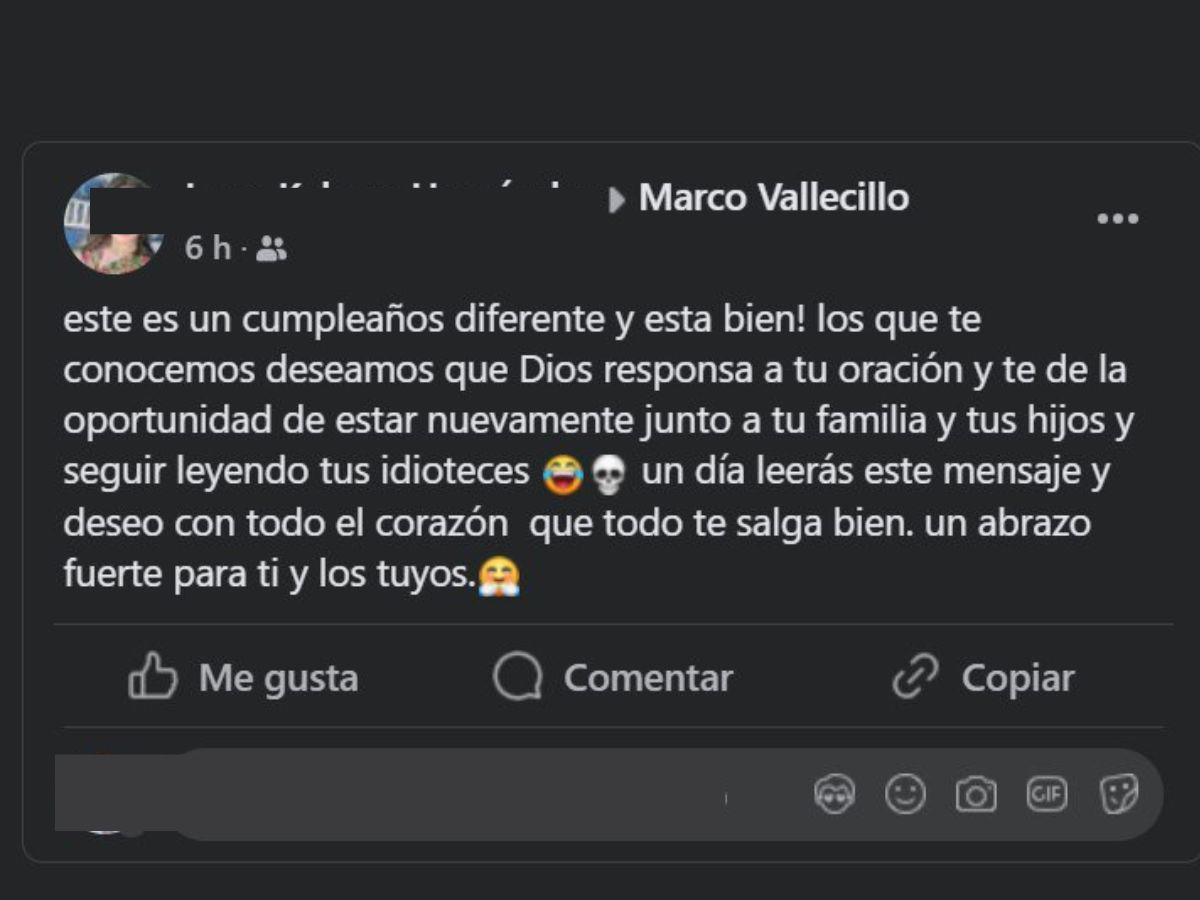Open the emoji picker smiley icon
1200x900 pixels.
(x=905, y=796)
